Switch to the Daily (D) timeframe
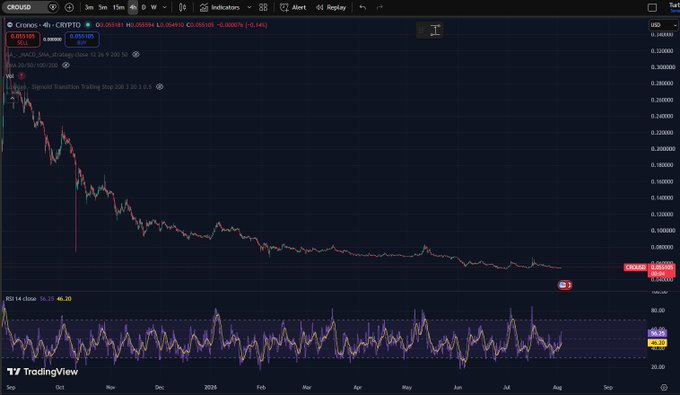This screenshot has height=395, width=680. click(144, 7)
